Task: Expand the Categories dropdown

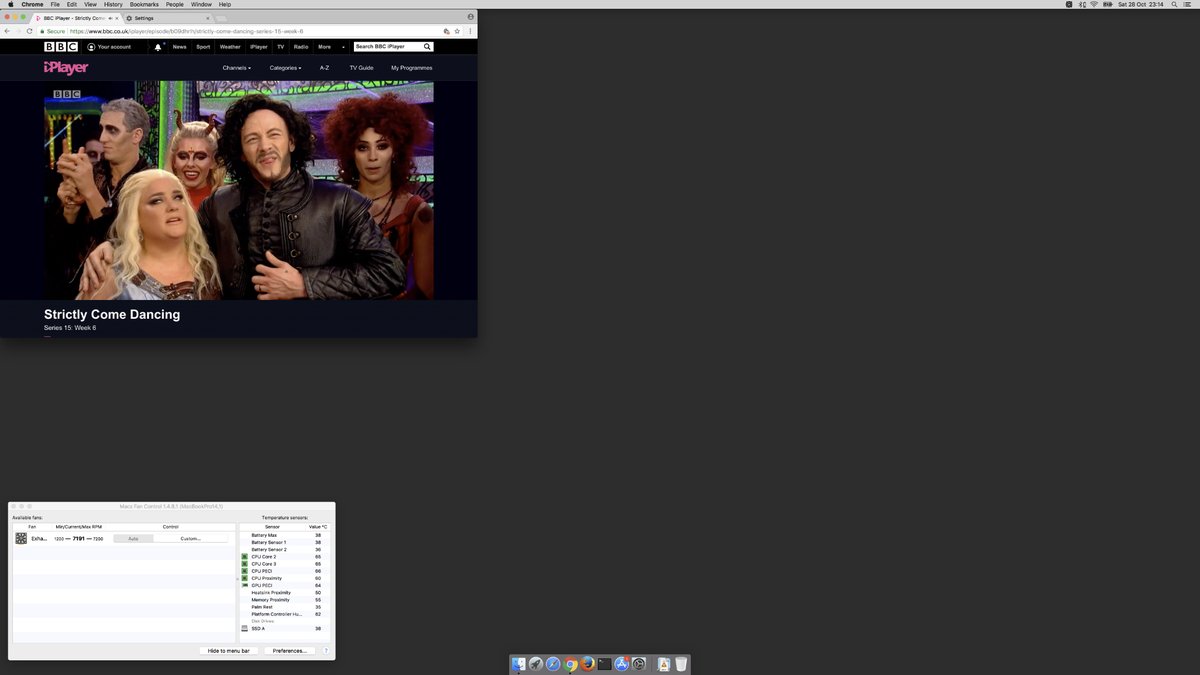Action: click(x=285, y=68)
